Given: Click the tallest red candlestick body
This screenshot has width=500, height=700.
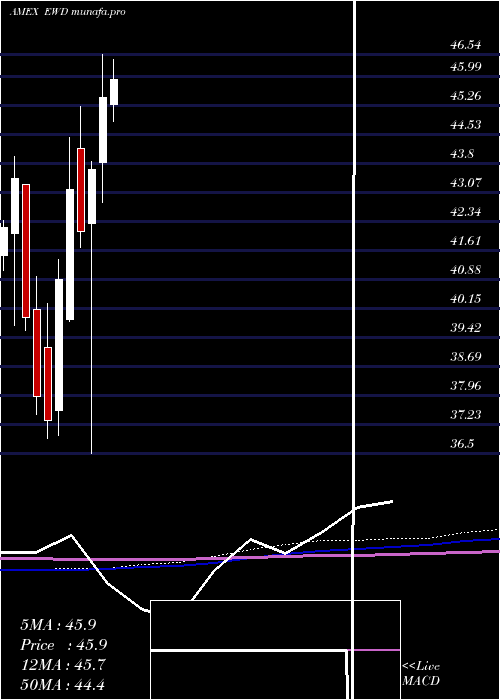Looking at the screenshot, I should click(26, 251).
